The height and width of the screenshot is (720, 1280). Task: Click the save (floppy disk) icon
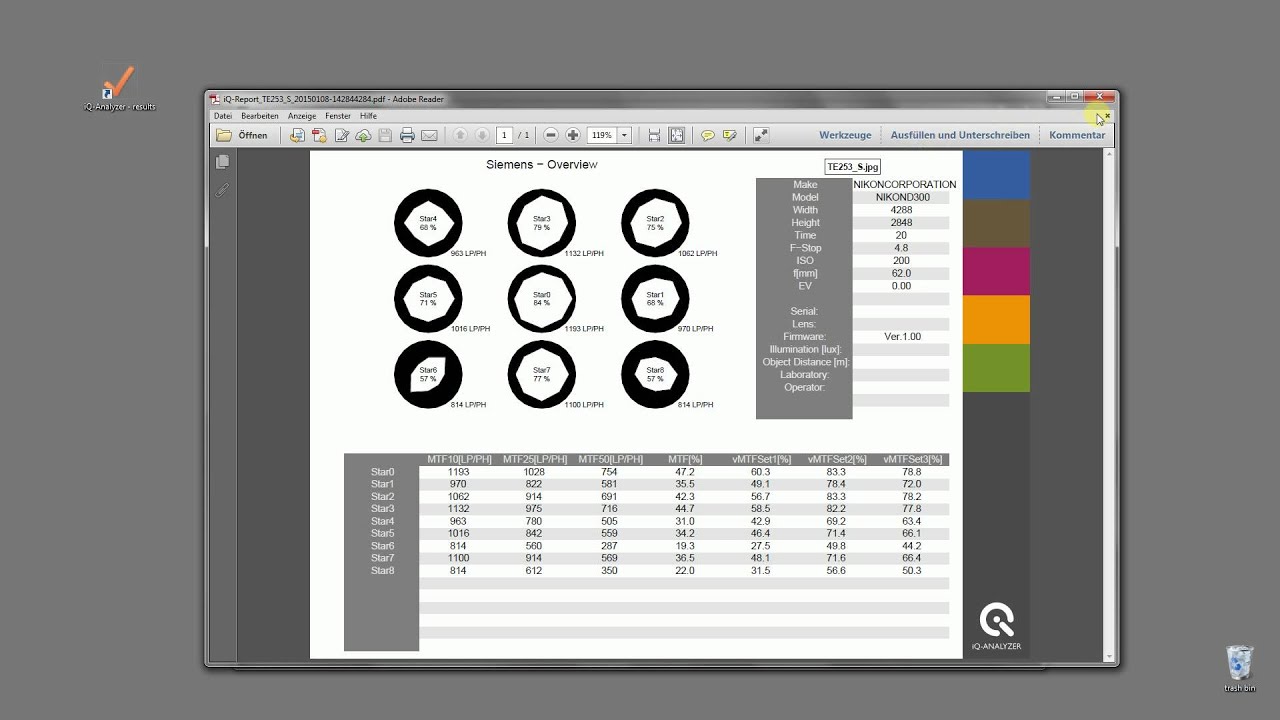[385, 135]
